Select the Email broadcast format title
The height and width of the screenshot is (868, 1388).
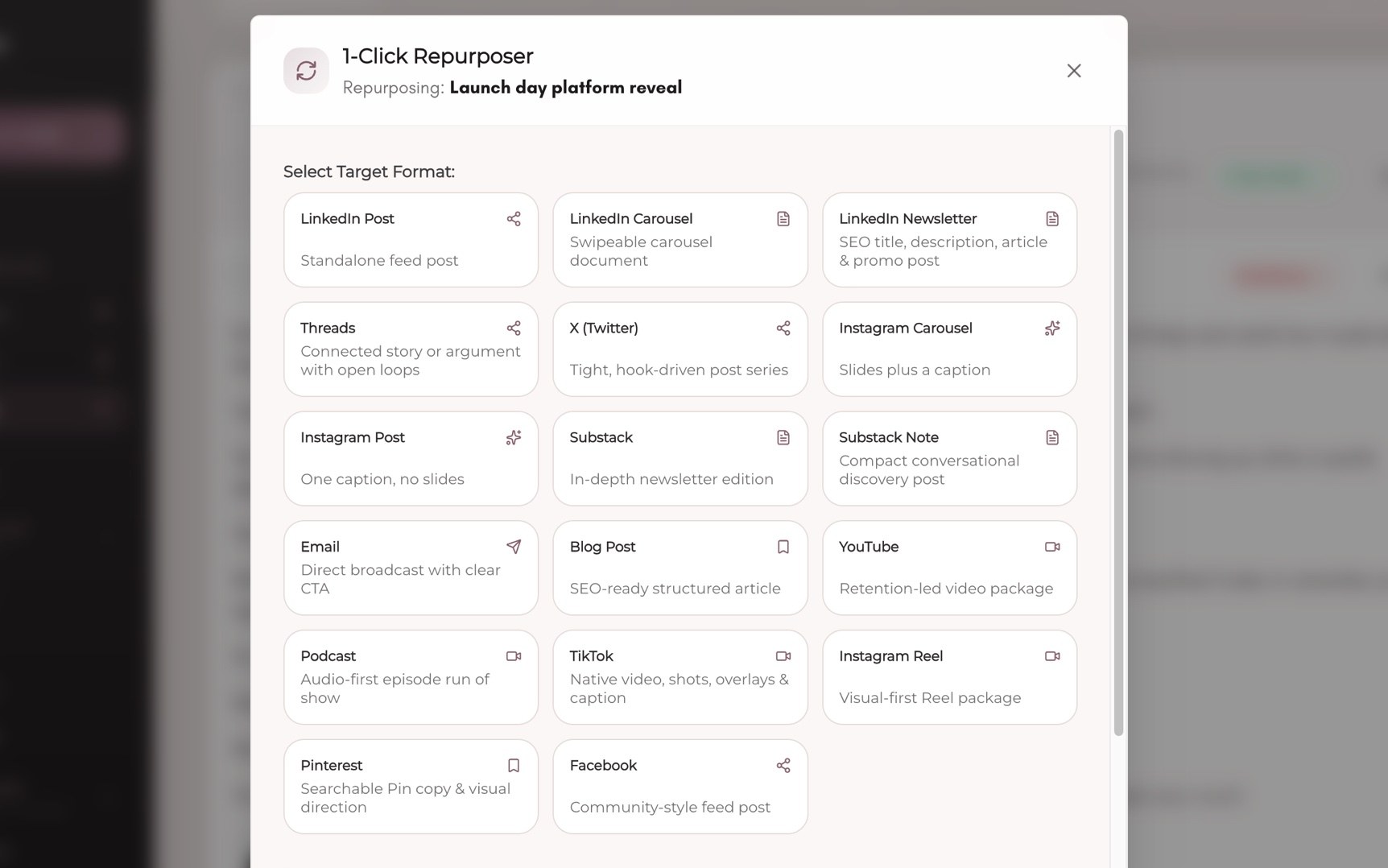[x=320, y=547]
